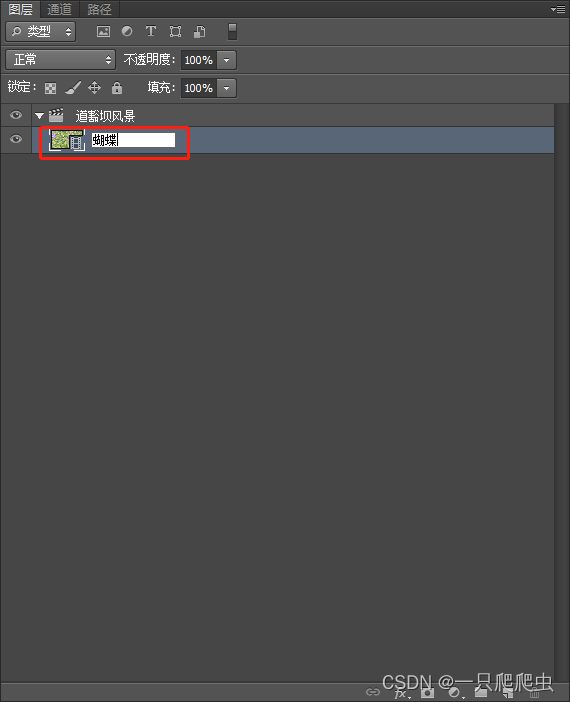Click the 不透明度 100% value field
The height and width of the screenshot is (702, 570).
point(199,60)
